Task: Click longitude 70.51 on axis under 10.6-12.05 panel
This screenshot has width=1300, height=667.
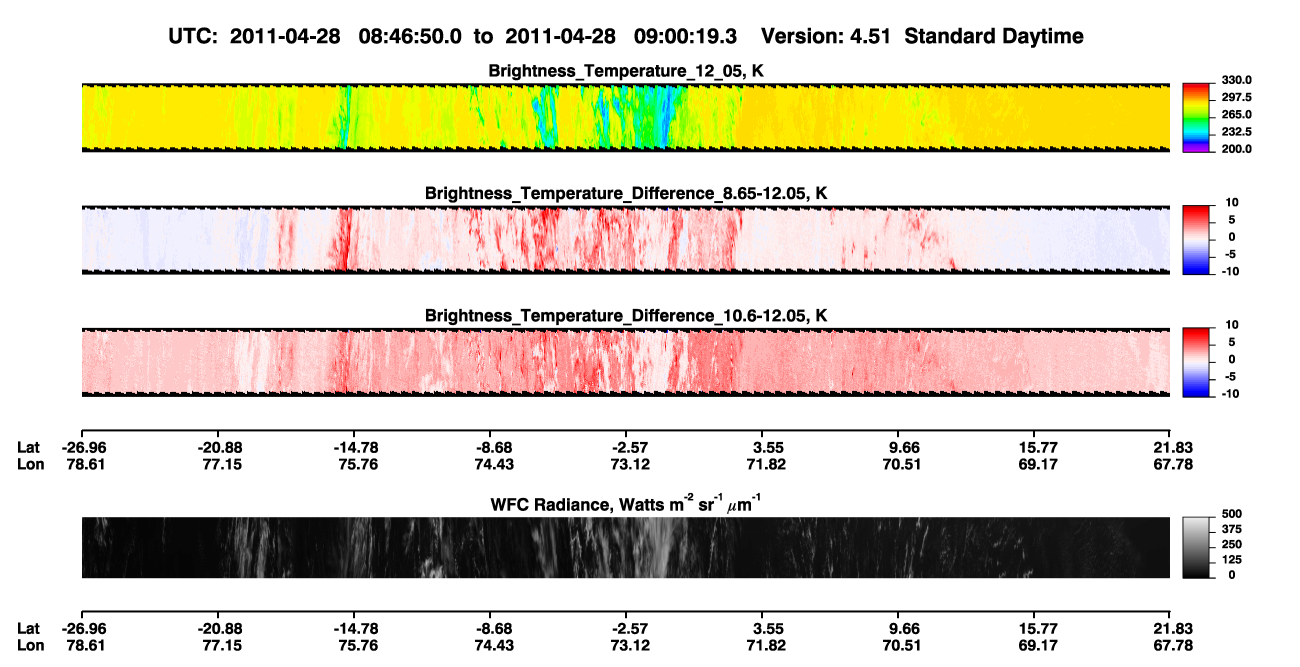Action: click(900, 463)
